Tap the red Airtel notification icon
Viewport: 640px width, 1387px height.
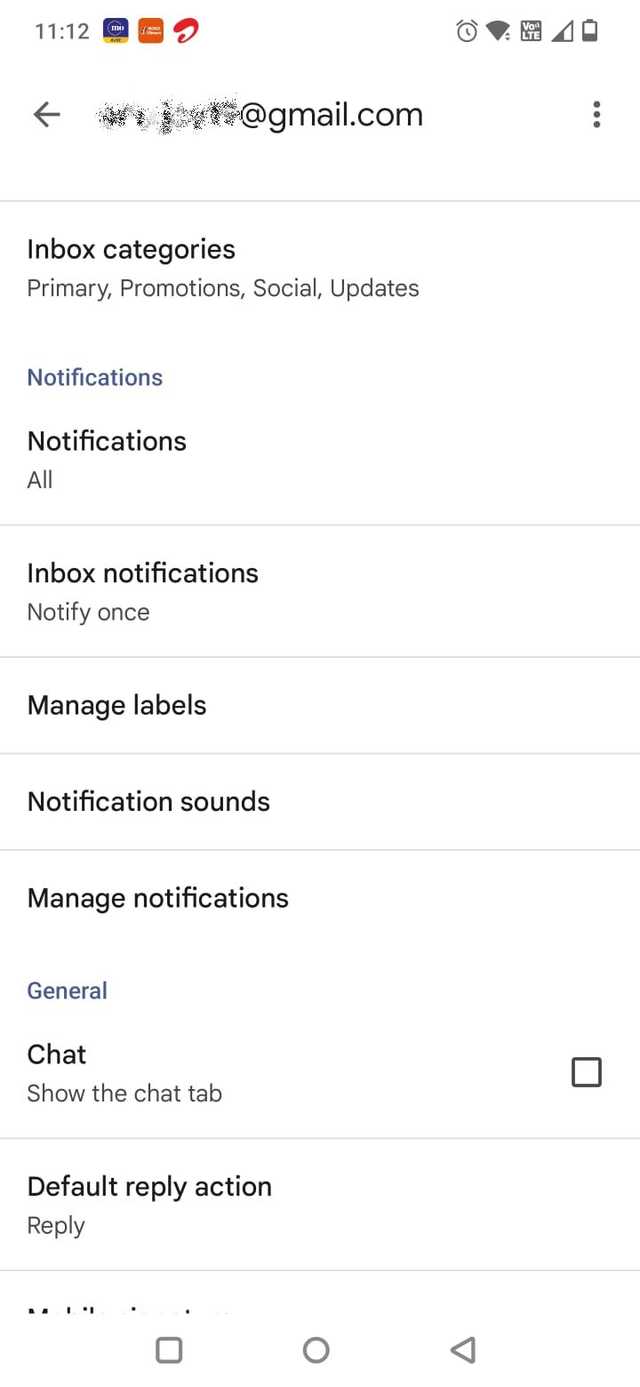tap(185, 31)
